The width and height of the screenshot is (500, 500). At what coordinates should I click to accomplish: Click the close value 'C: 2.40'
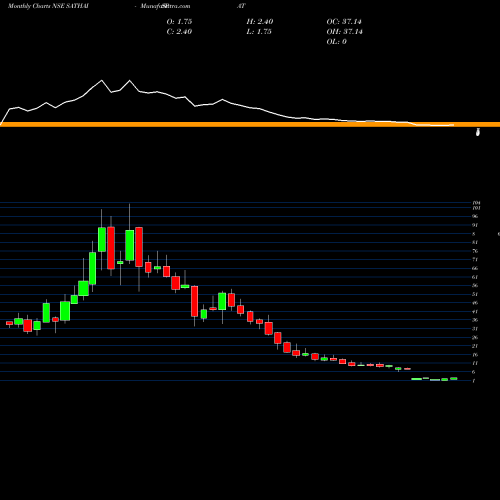point(179,32)
